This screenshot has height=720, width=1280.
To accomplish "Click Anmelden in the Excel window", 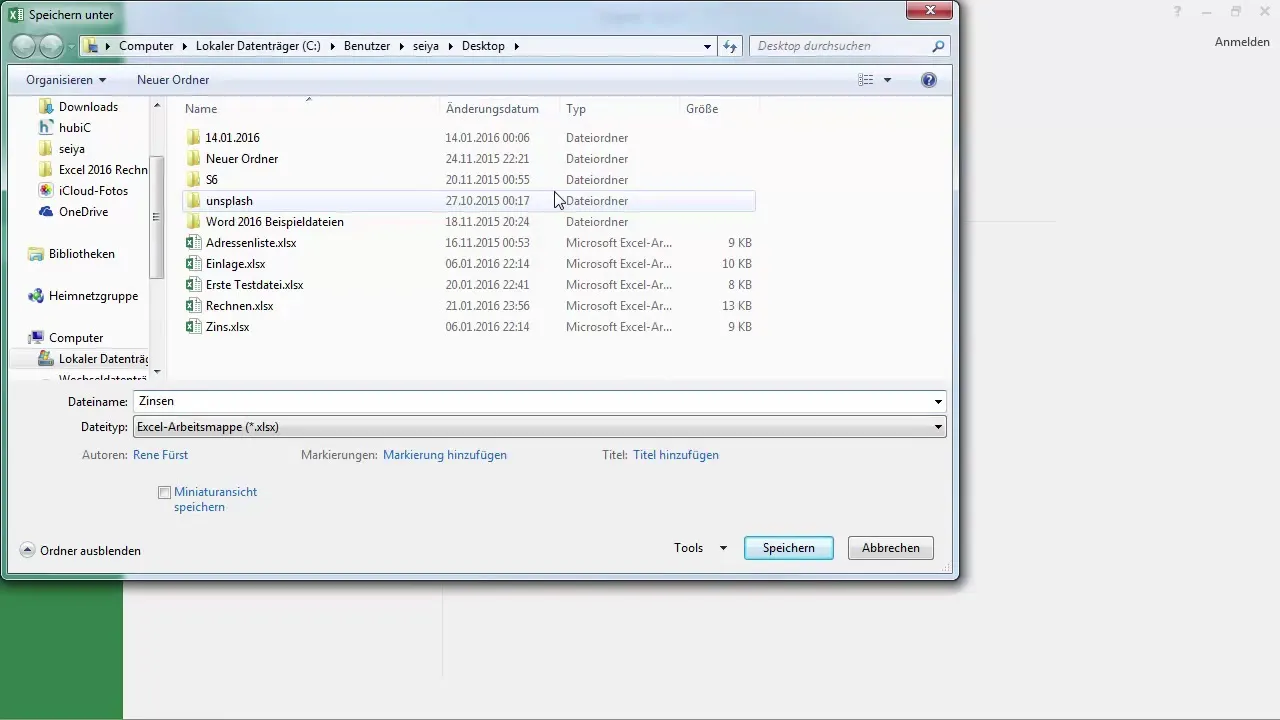I will 1242,42.
